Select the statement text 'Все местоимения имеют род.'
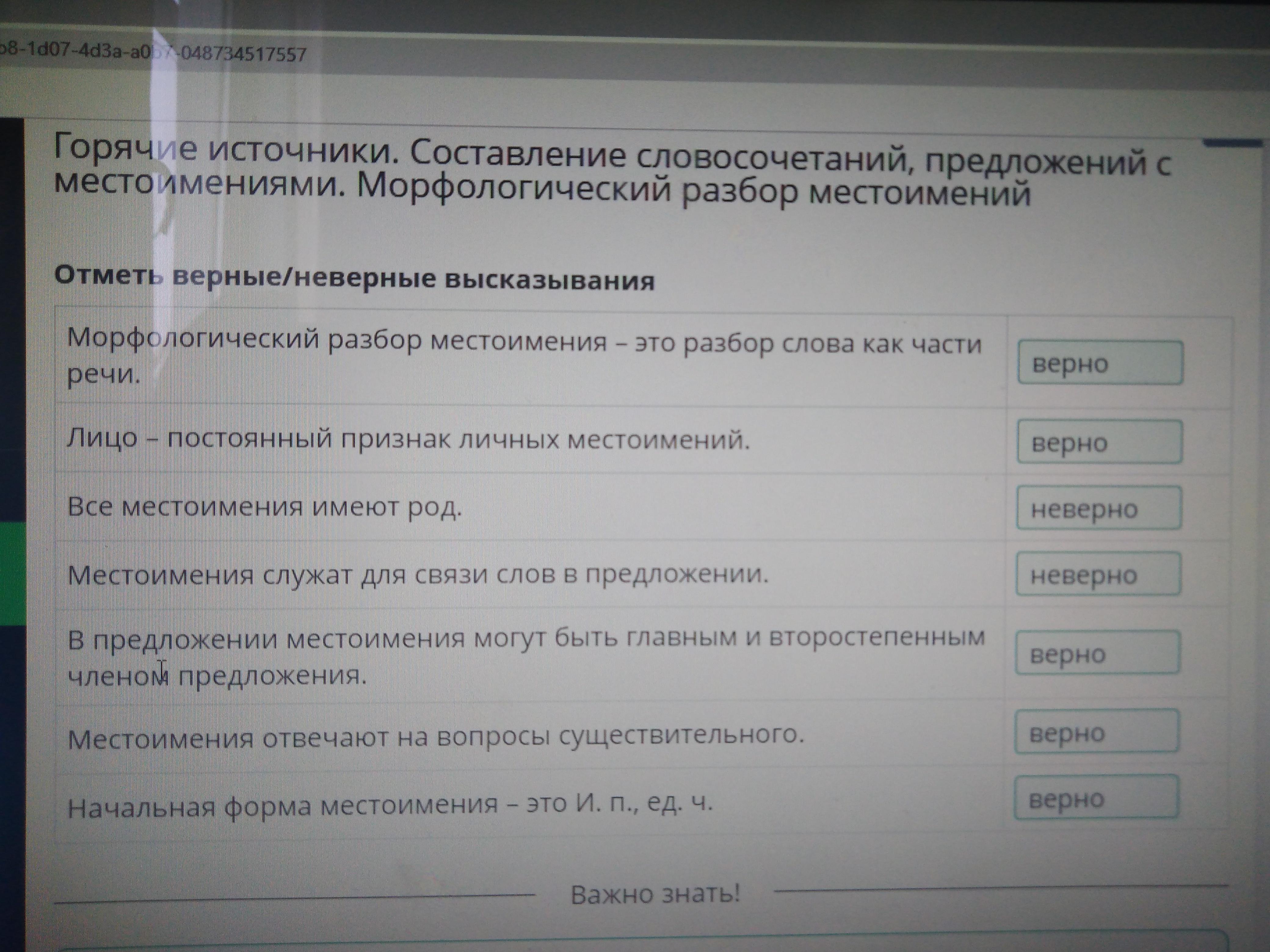This screenshot has height=952, width=1270. coord(264,507)
